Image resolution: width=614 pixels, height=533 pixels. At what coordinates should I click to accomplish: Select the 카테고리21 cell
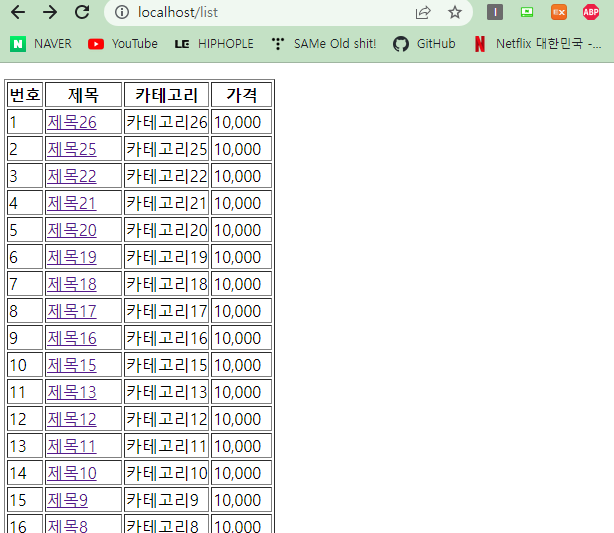(x=166, y=203)
